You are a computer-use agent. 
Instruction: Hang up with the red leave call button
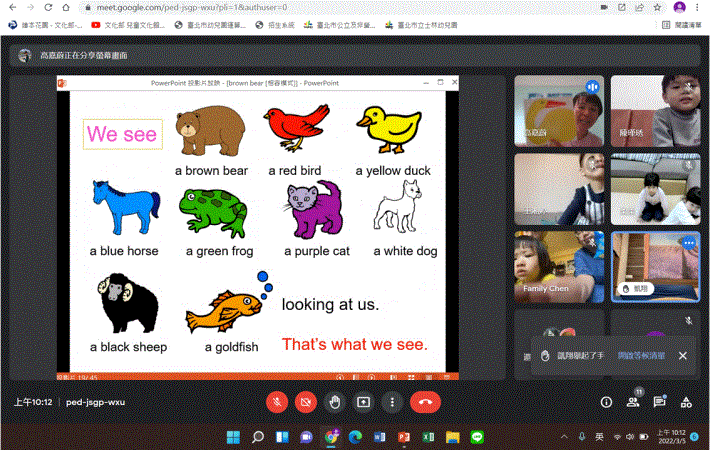[x=426, y=402]
